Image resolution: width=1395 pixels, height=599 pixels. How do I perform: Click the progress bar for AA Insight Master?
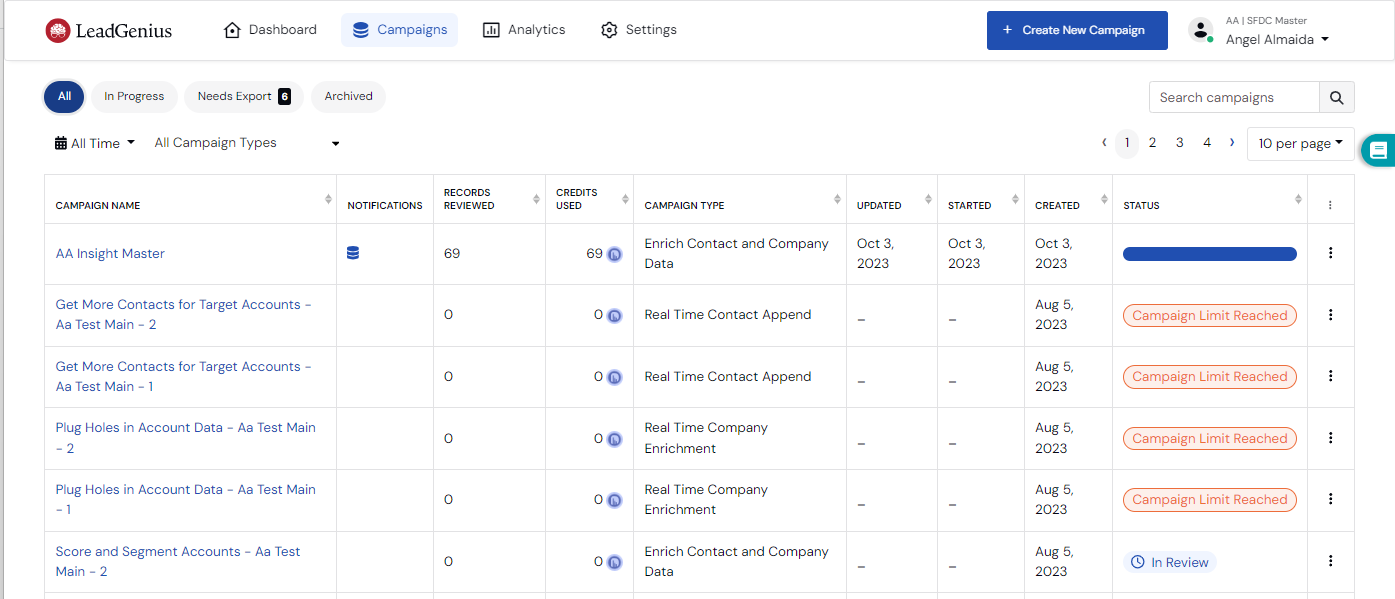point(1209,254)
